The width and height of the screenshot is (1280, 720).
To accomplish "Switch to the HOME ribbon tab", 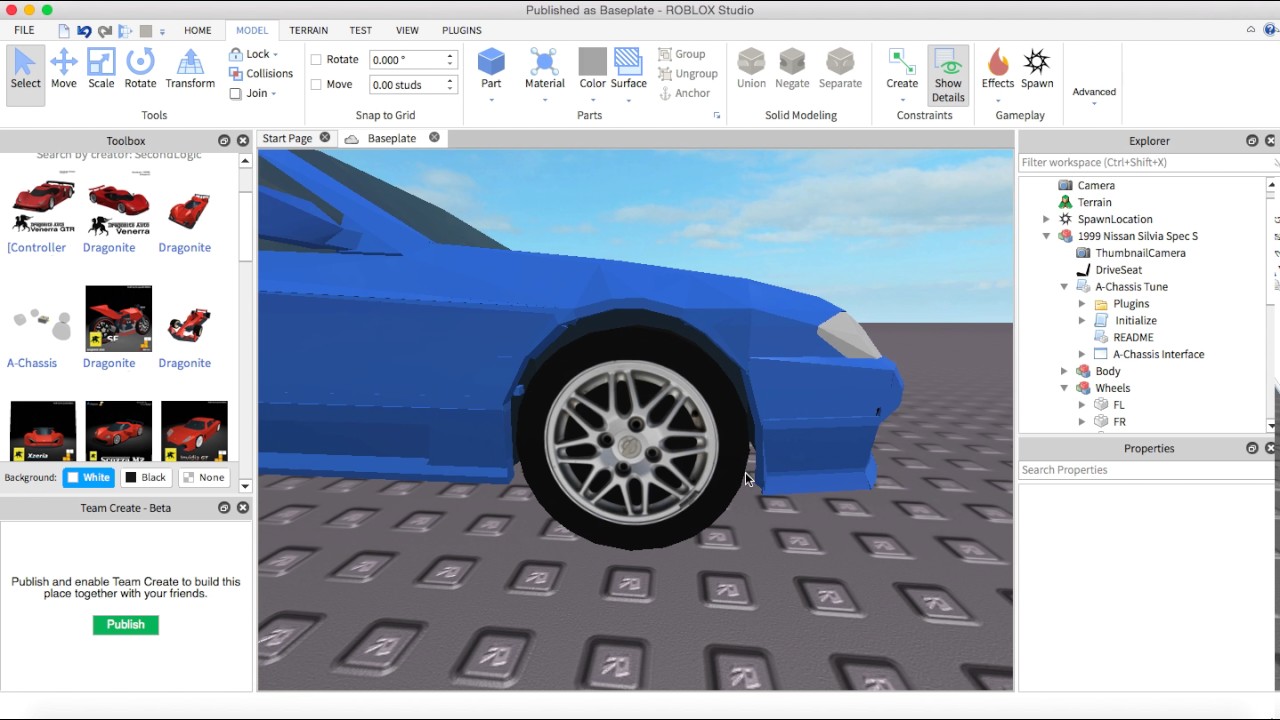I will tap(197, 31).
